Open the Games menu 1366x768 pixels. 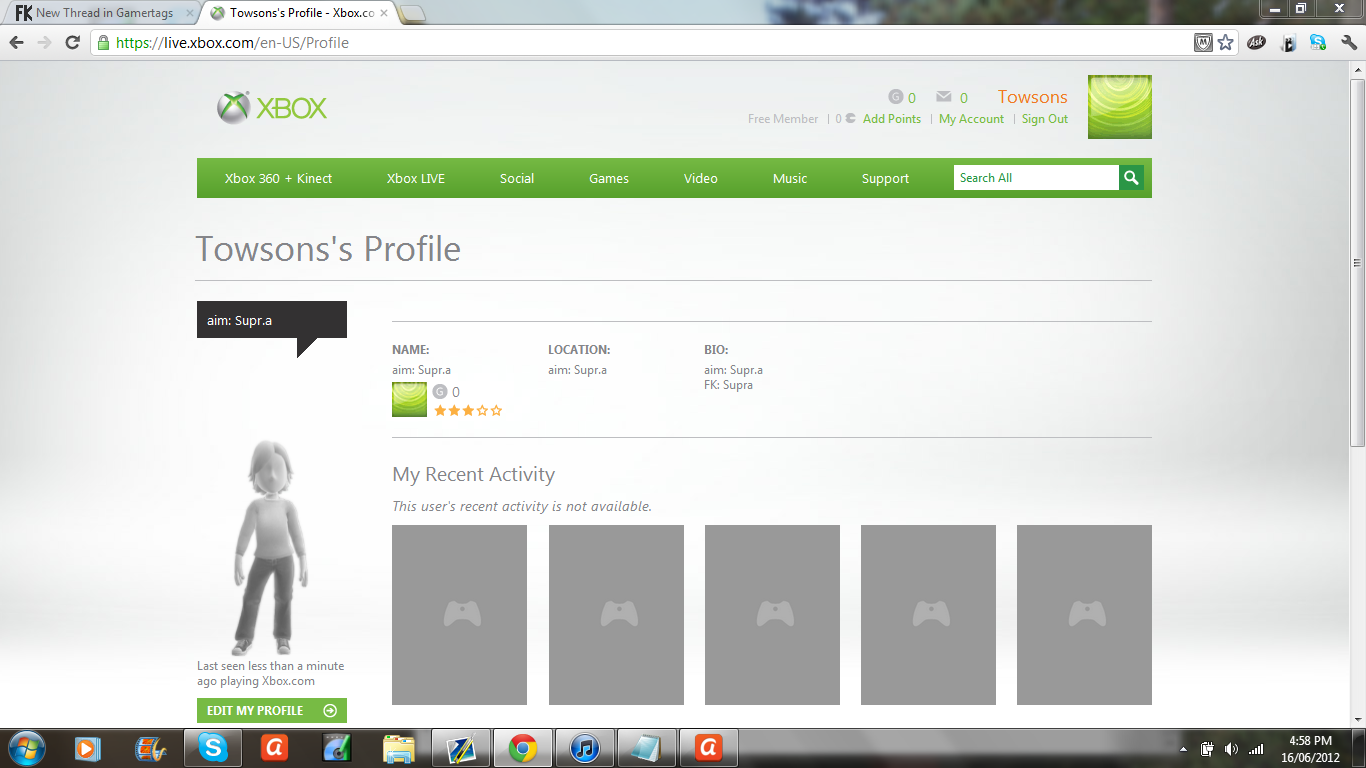[609, 178]
